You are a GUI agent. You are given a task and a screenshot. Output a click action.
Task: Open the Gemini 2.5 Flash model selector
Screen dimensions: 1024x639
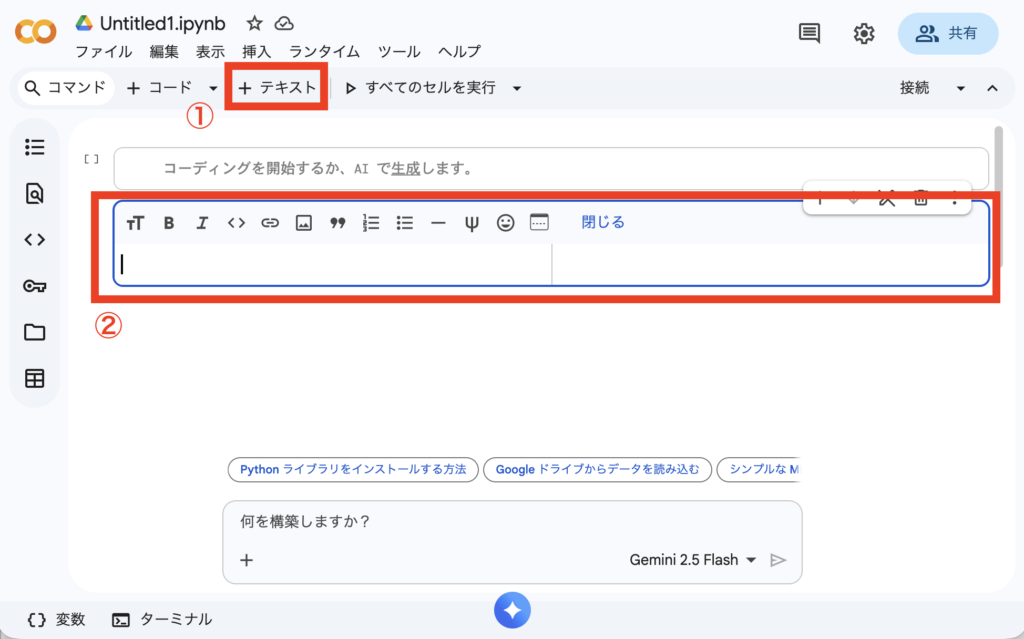tap(693, 560)
